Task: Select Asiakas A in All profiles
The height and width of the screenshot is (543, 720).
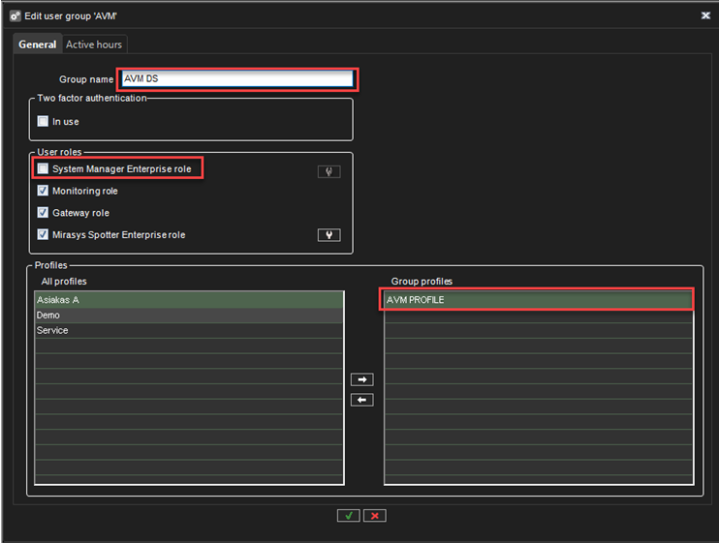Action: click(189, 300)
